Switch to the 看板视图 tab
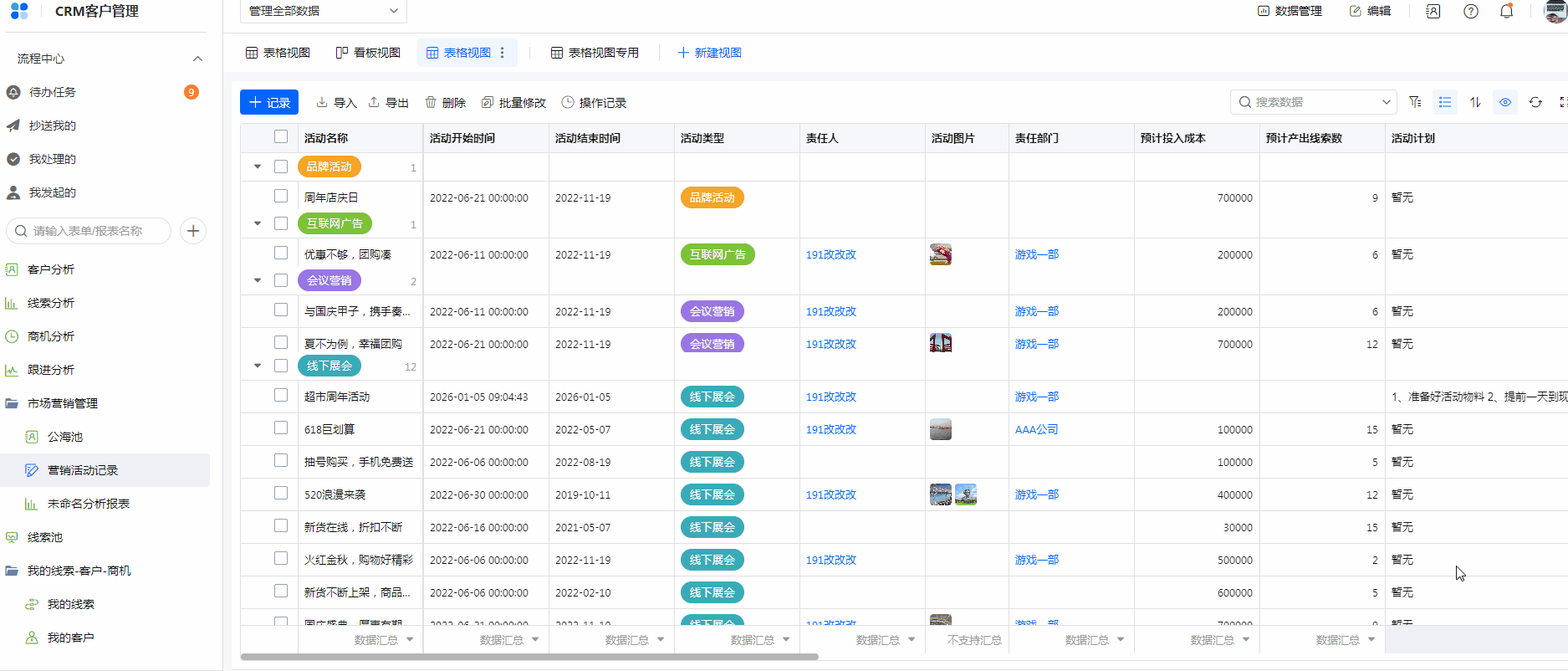The image size is (1568, 671). click(x=368, y=53)
